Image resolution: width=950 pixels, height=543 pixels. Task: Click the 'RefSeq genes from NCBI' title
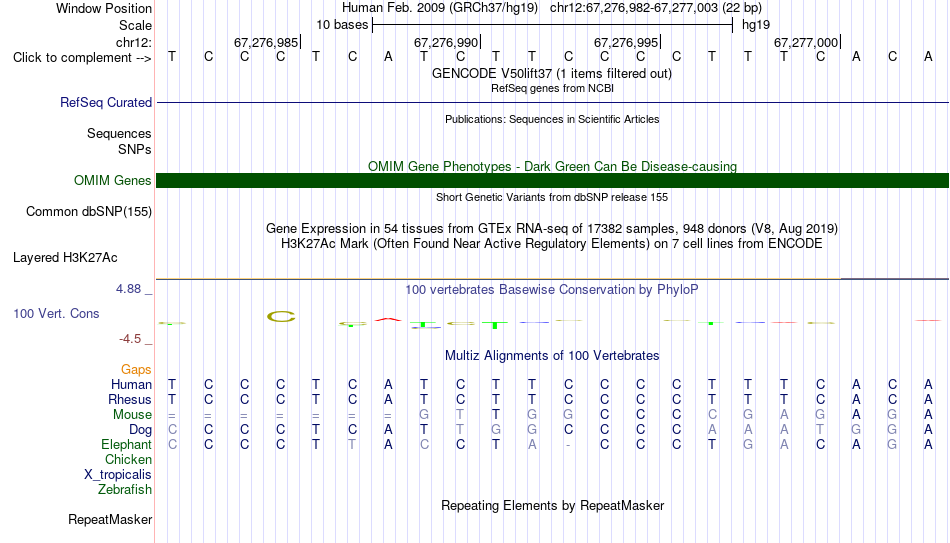[x=552, y=88]
